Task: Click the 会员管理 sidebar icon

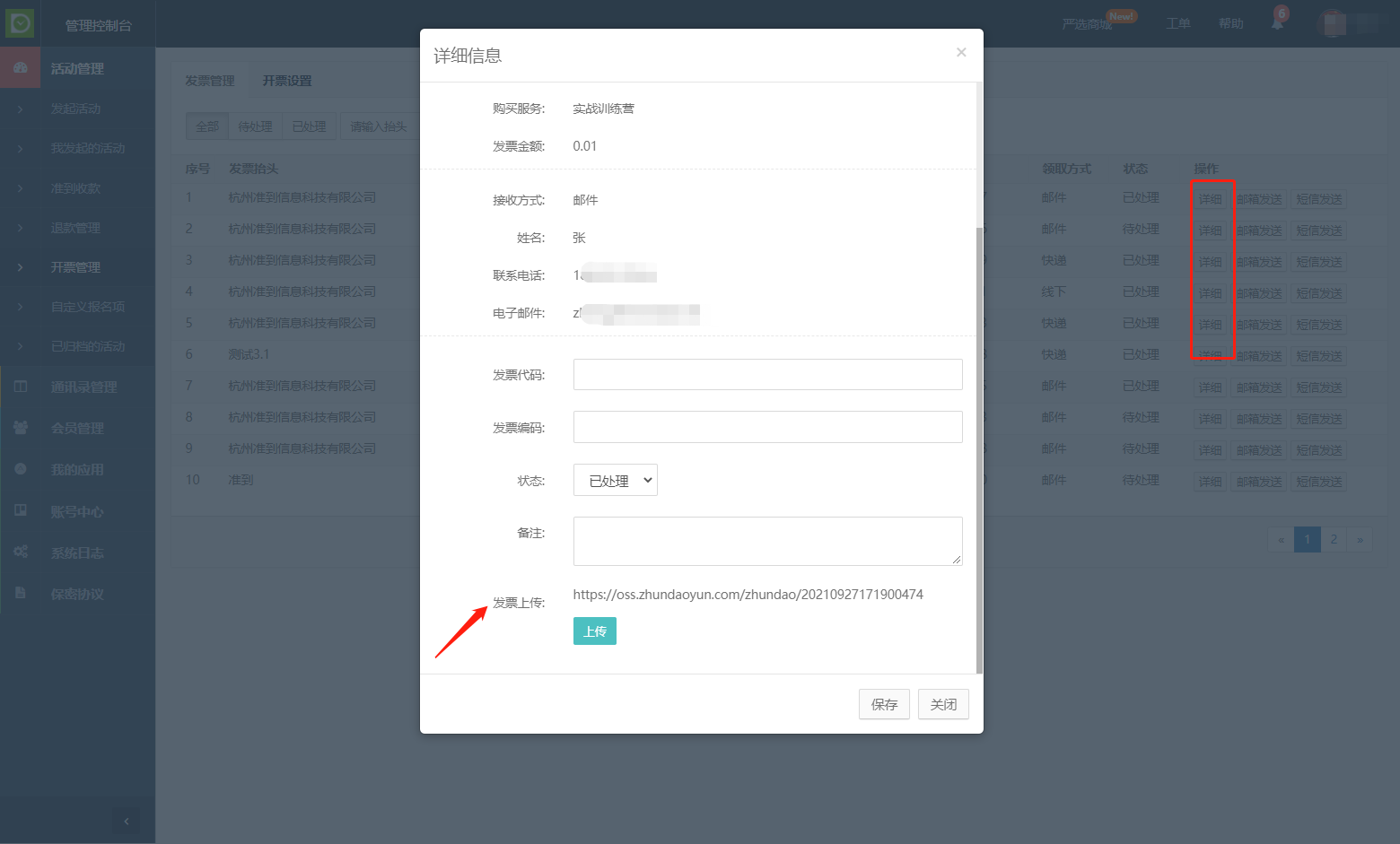Action: point(21,428)
